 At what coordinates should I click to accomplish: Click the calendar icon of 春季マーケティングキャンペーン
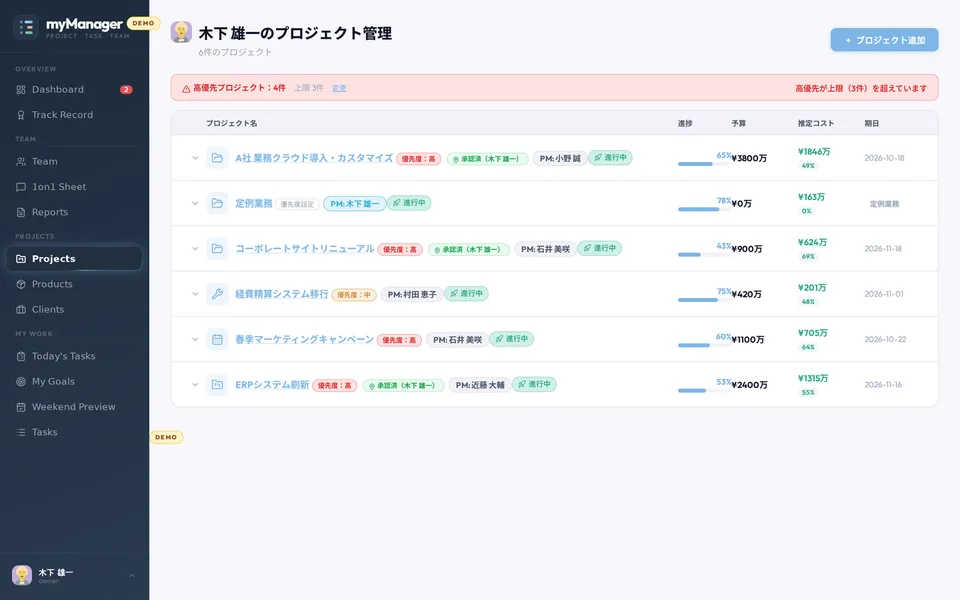click(217, 339)
